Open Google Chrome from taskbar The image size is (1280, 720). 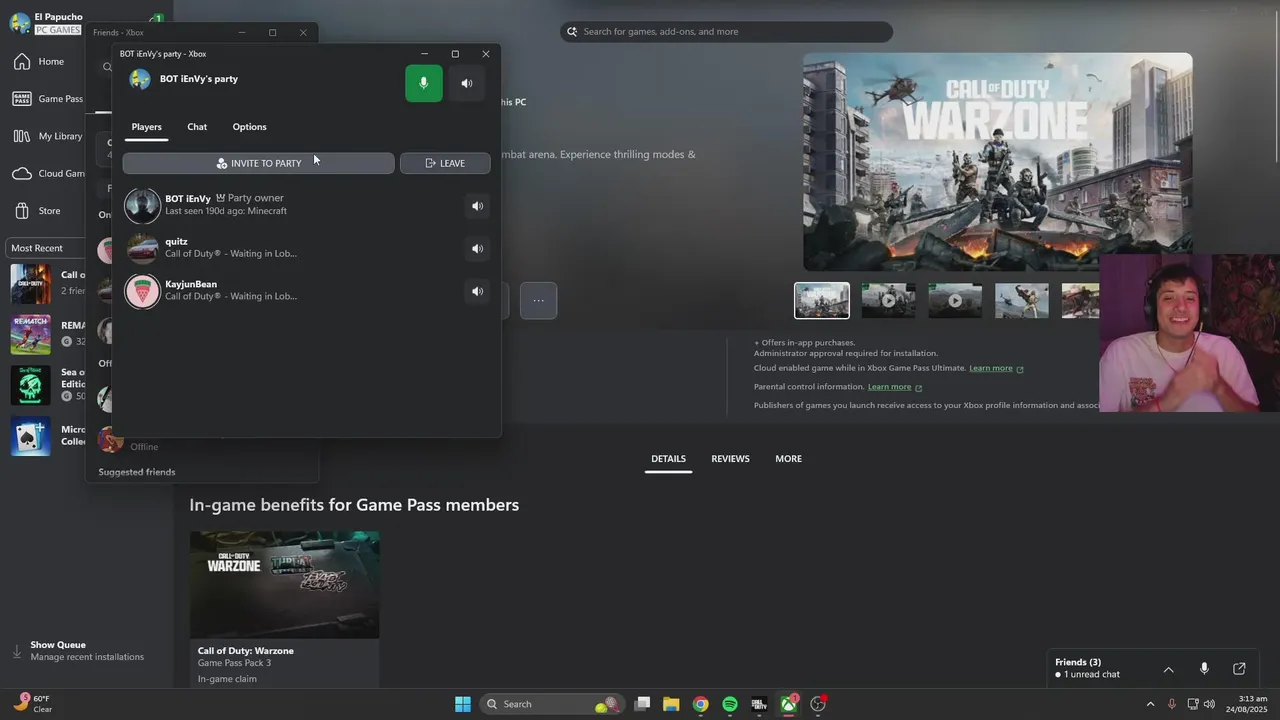pyautogui.click(x=700, y=704)
